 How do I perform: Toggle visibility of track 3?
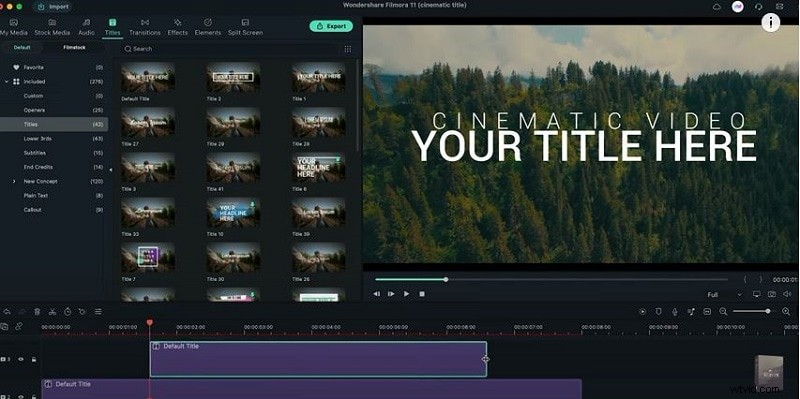pyautogui.click(x=21, y=359)
